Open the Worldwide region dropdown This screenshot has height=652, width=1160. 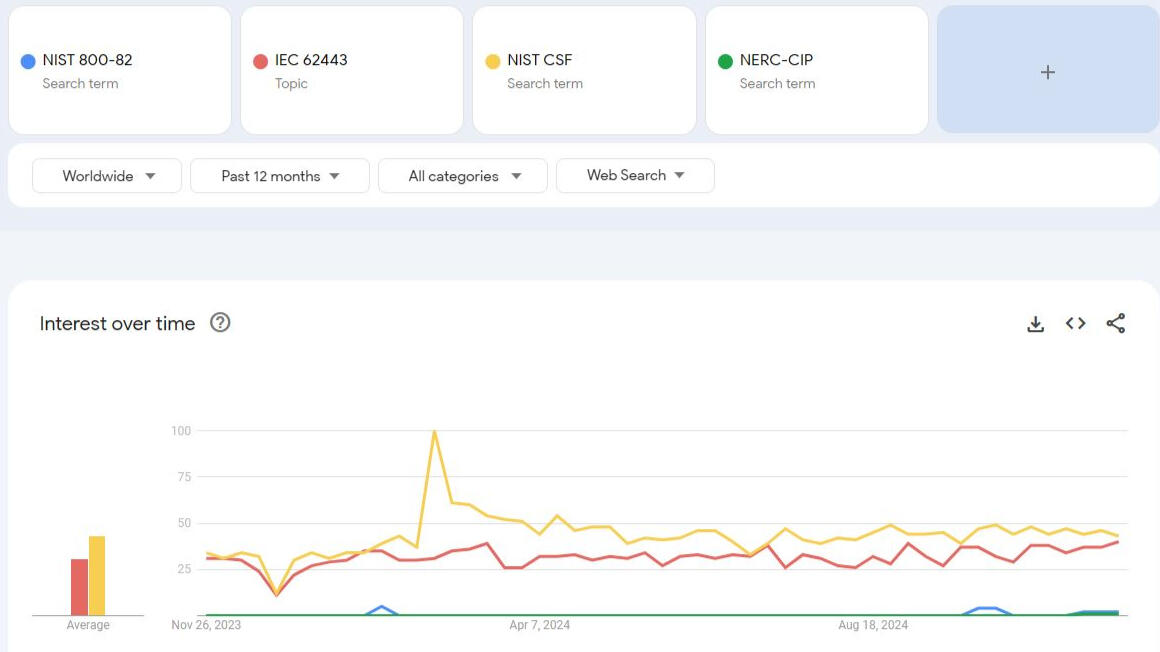point(107,176)
